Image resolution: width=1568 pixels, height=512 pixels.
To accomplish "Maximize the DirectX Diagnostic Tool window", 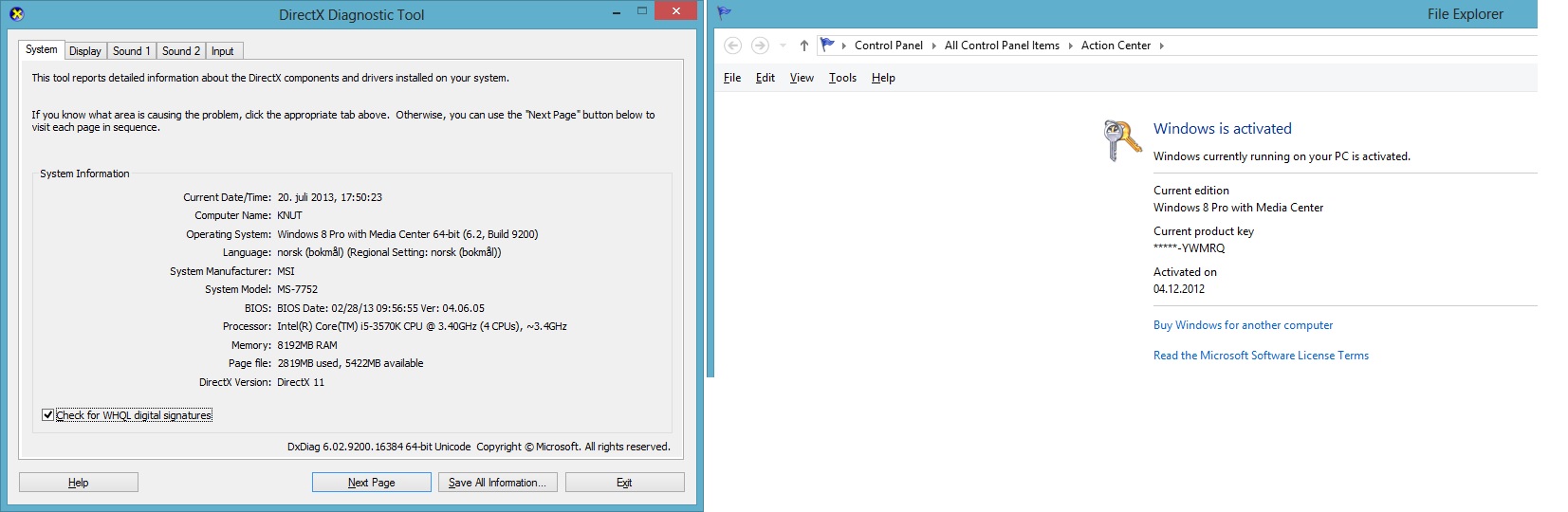I will [642, 11].
